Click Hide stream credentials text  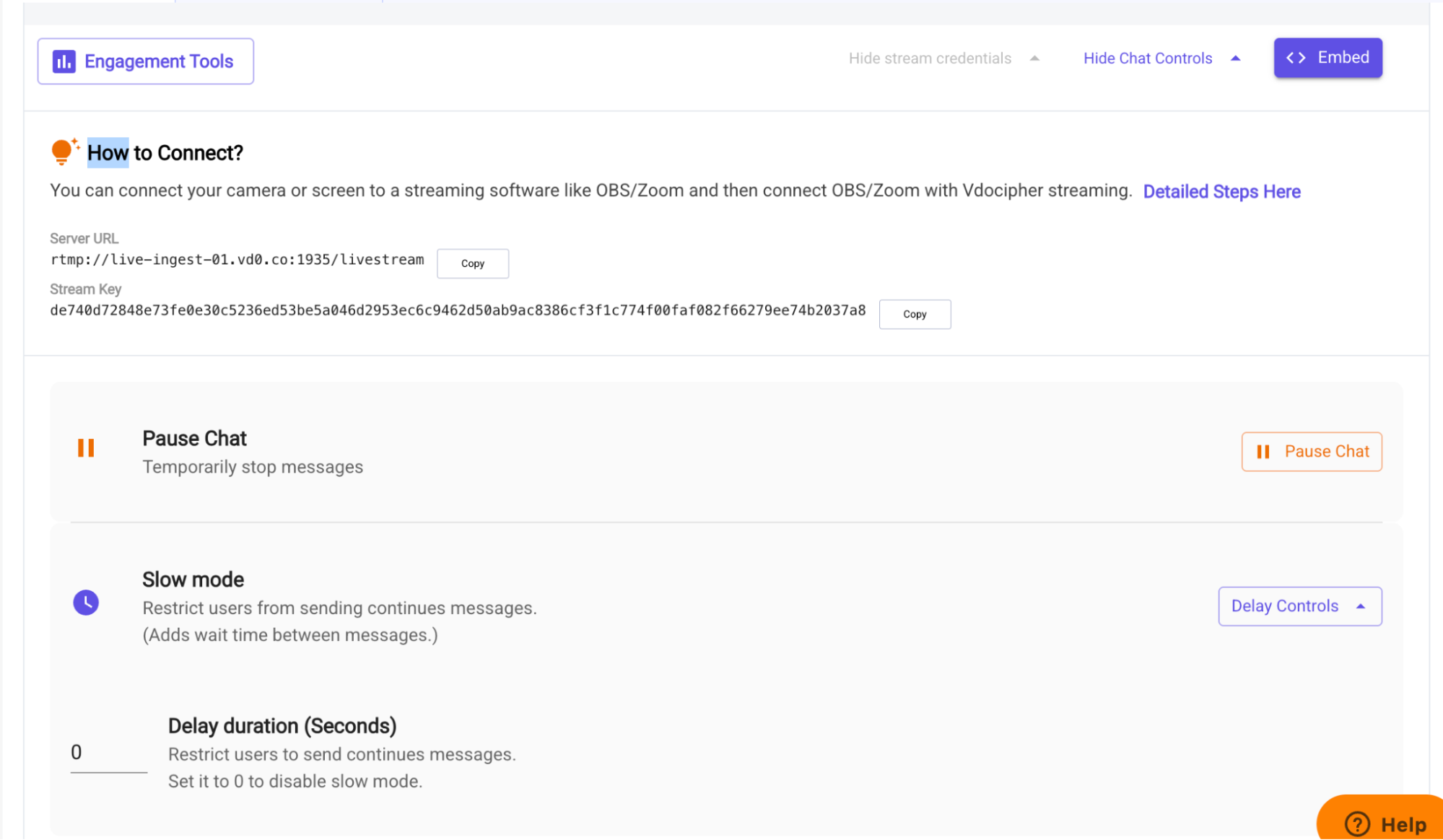pyautogui.click(x=930, y=58)
